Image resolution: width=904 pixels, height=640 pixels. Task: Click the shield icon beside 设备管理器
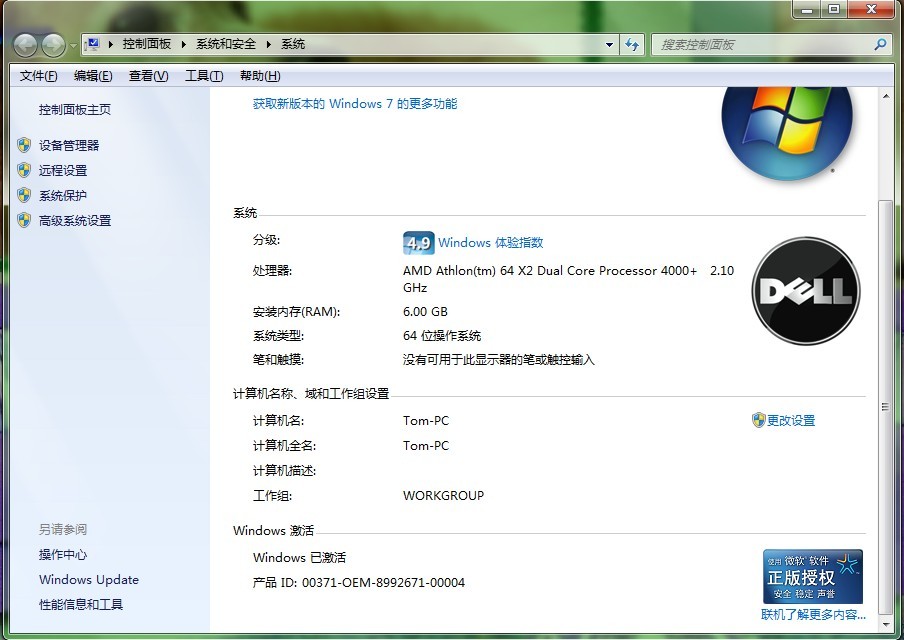24,145
